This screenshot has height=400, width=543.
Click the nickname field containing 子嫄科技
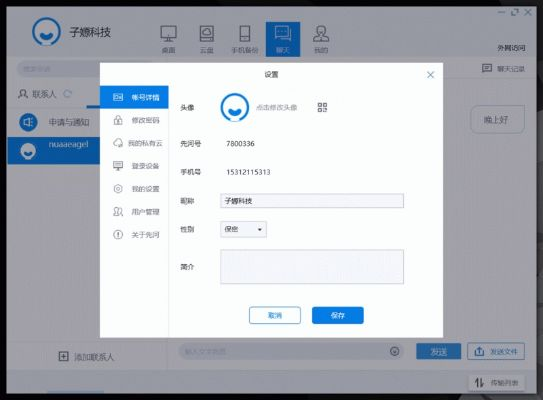[x=312, y=201]
